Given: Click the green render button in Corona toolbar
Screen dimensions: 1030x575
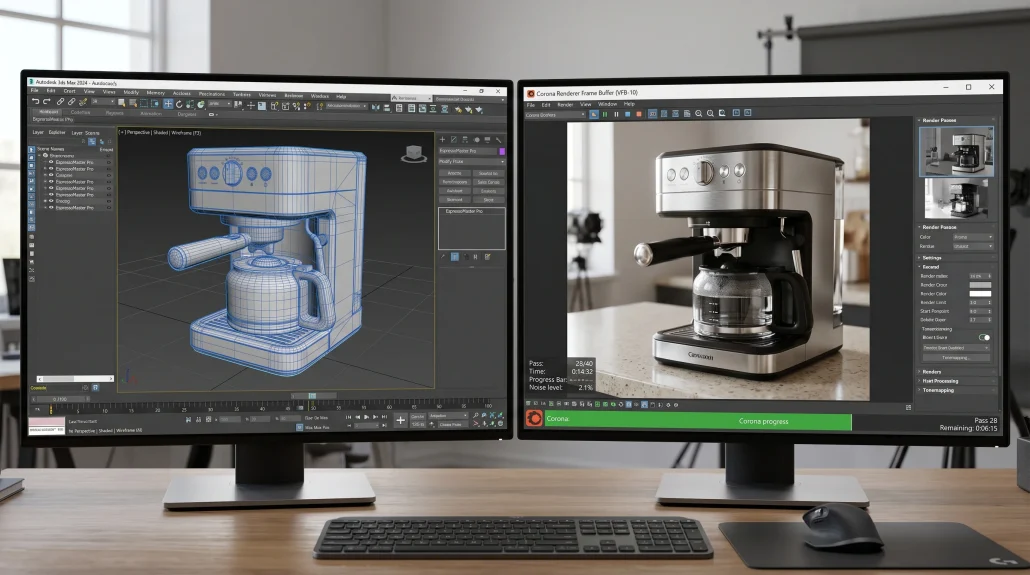Looking at the screenshot, I should [605, 114].
